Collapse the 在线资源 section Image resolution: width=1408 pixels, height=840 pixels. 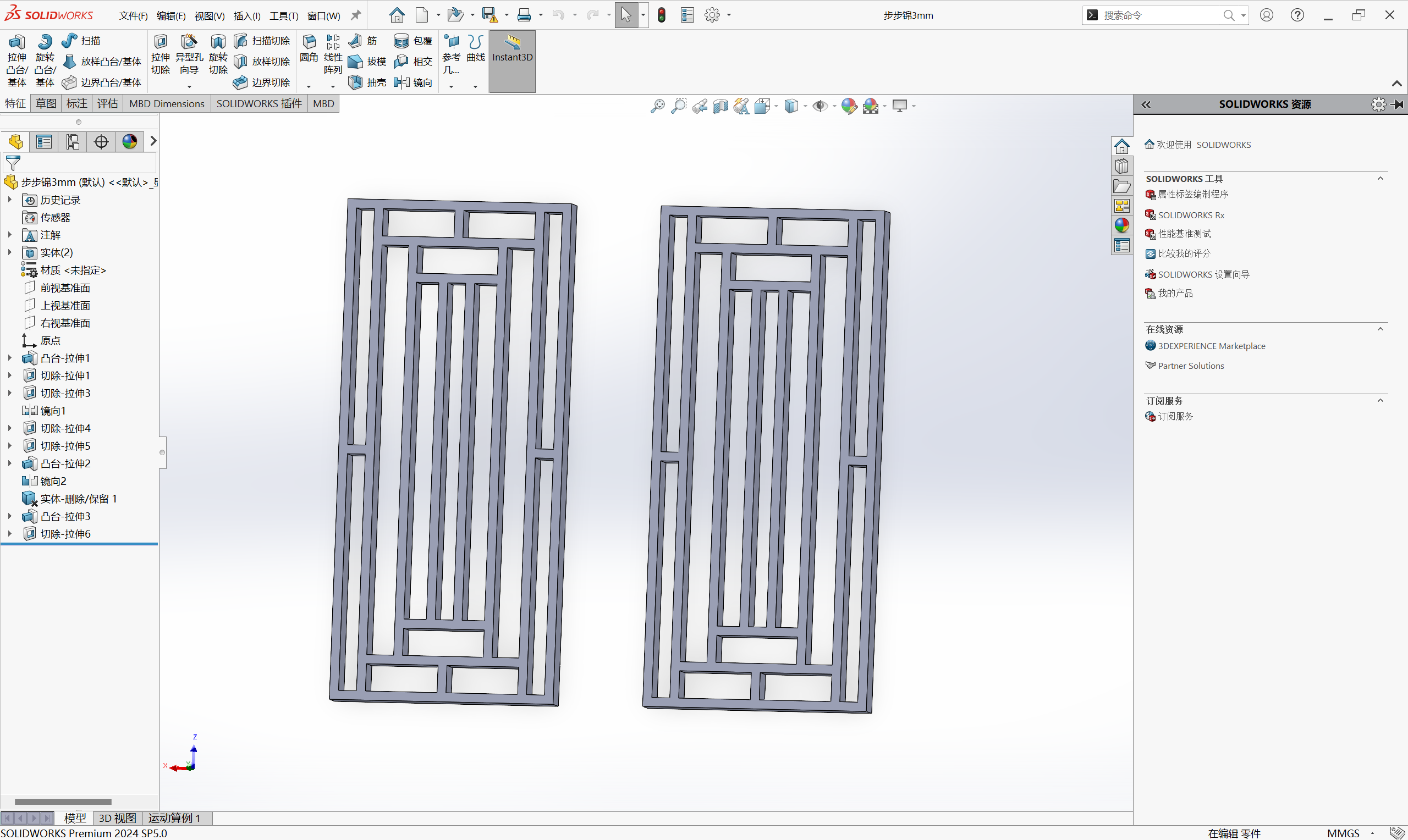click(1380, 329)
